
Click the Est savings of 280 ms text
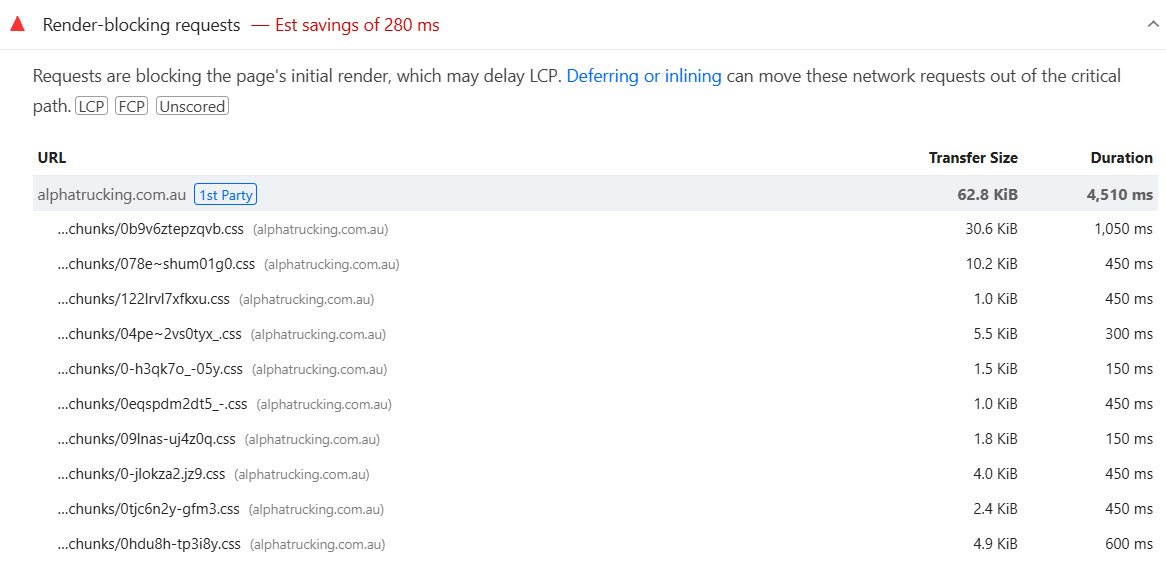coord(357,25)
